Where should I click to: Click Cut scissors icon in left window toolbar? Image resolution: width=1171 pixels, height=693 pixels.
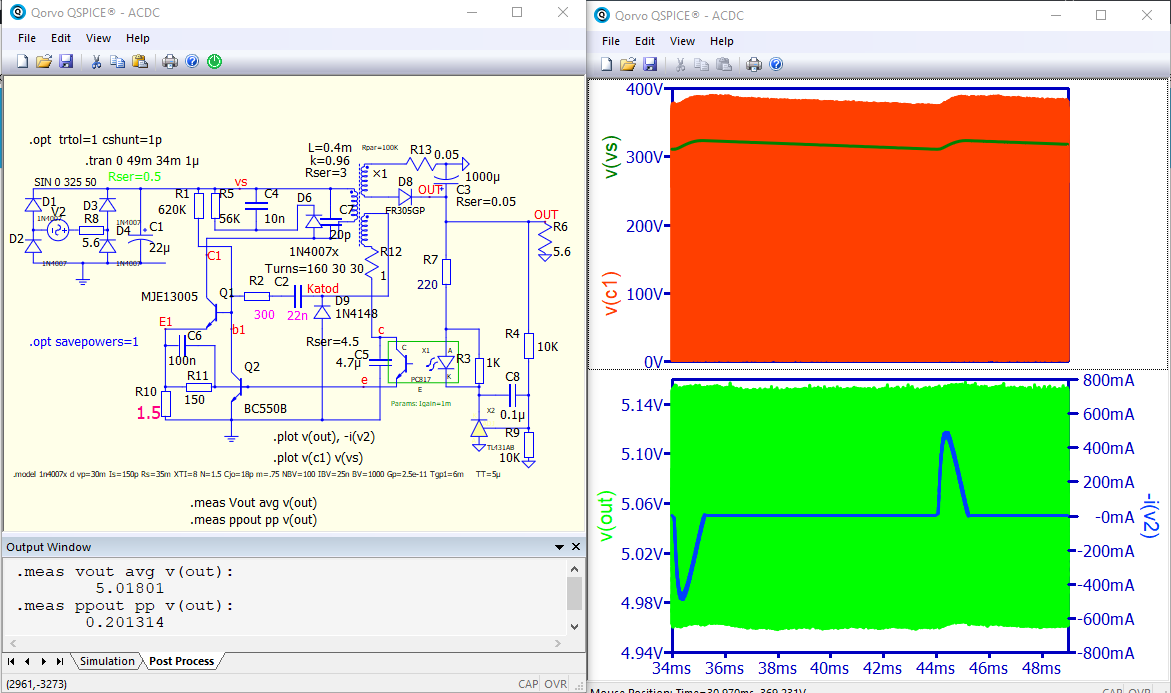pyautogui.click(x=96, y=61)
